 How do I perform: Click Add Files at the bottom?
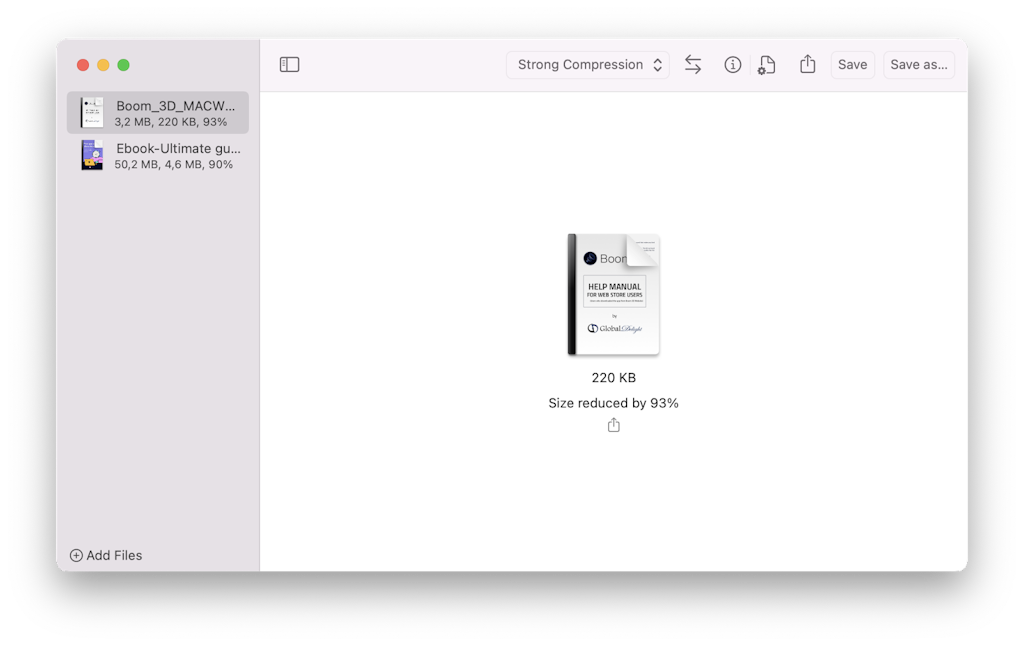113,555
